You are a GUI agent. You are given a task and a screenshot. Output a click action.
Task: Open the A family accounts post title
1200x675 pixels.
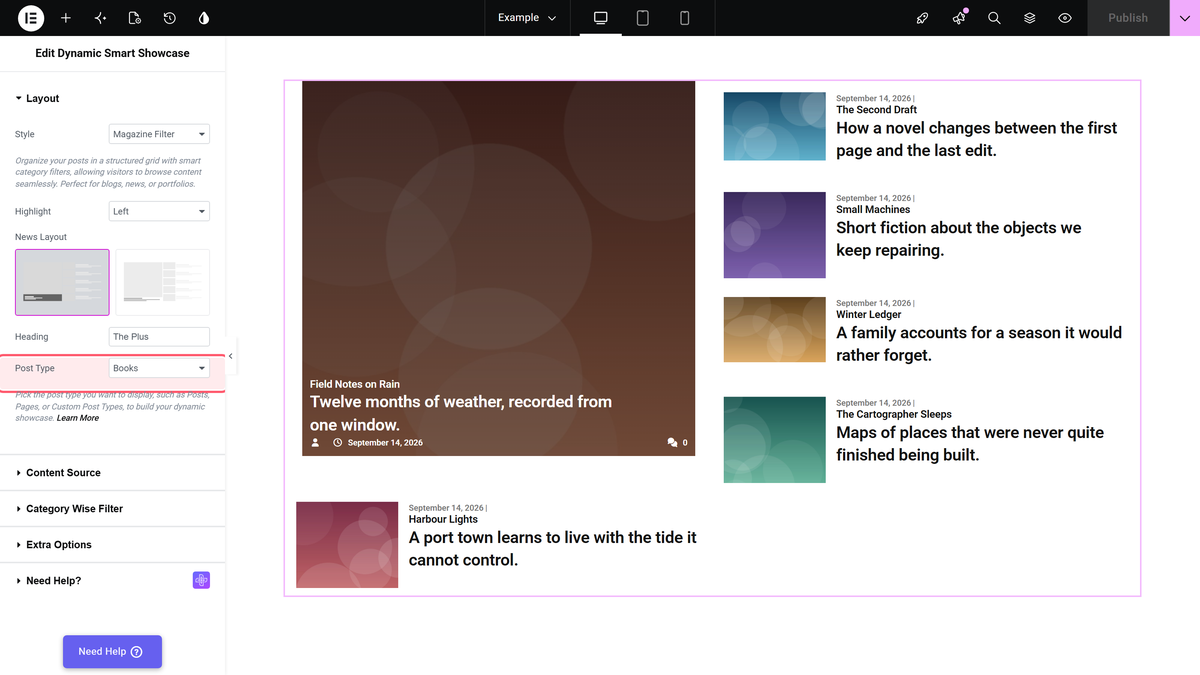(x=979, y=344)
